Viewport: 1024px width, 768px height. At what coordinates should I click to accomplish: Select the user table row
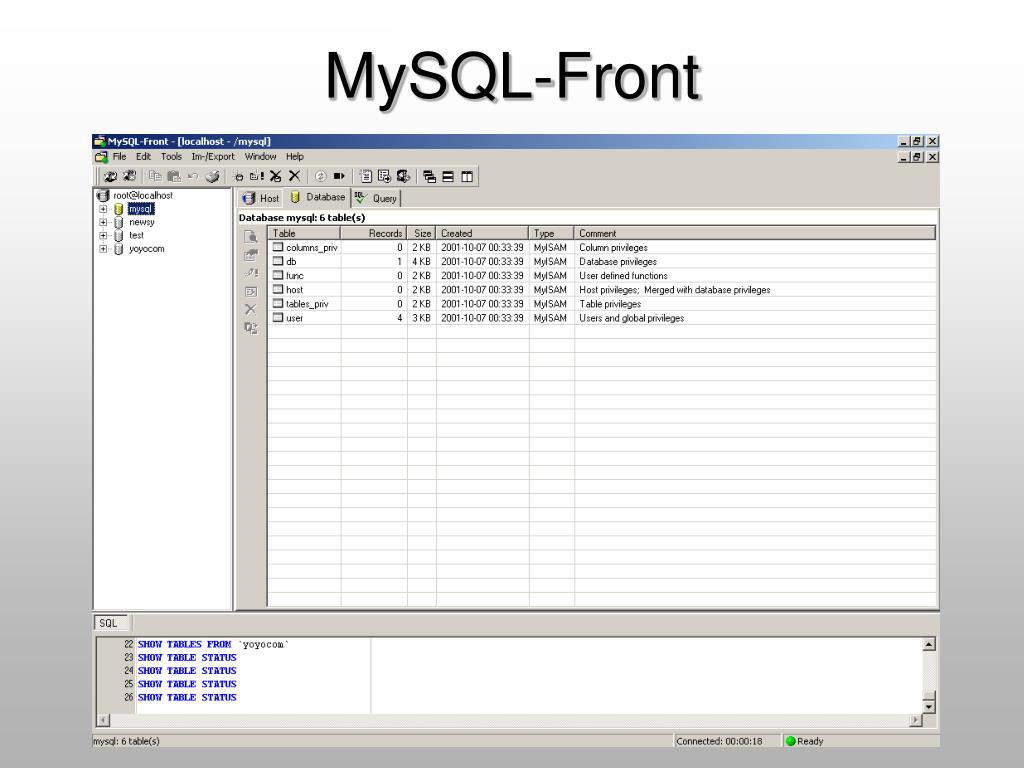click(x=602, y=318)
